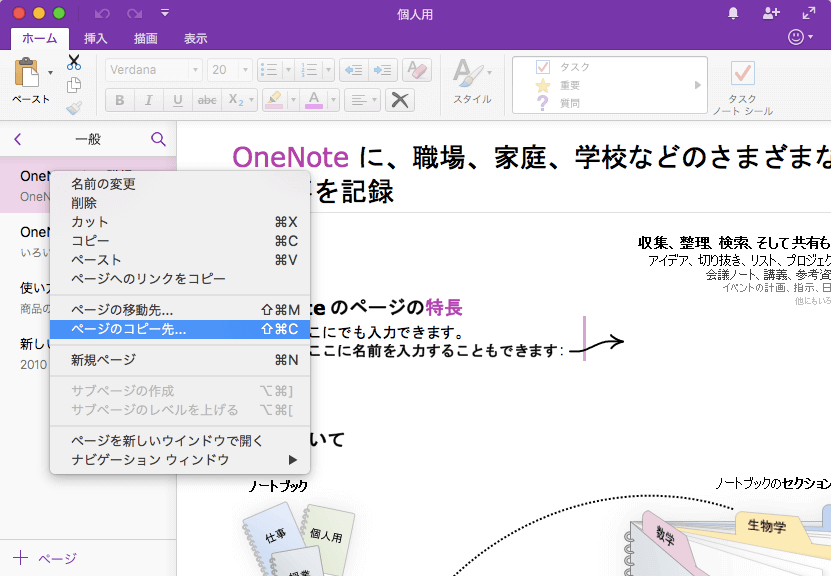
Task: Decrease indent of text
Action: click(353, 69)
